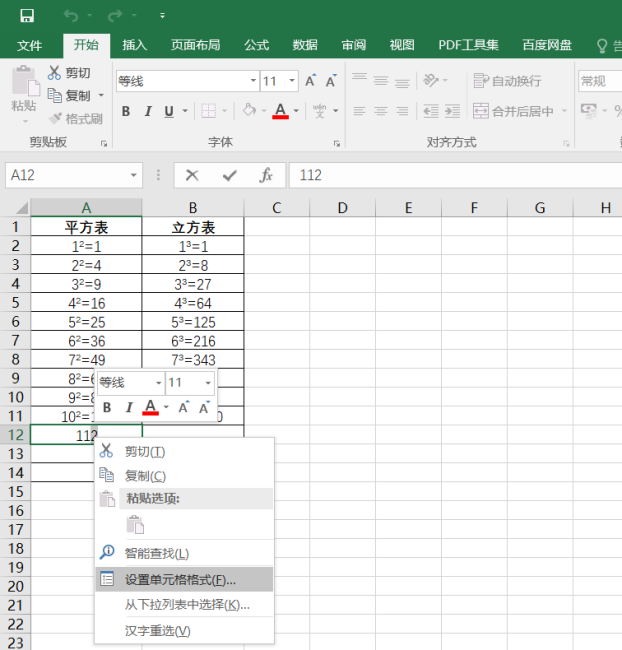Click the center text icon

pyautogui.click(x=381, y=111)
